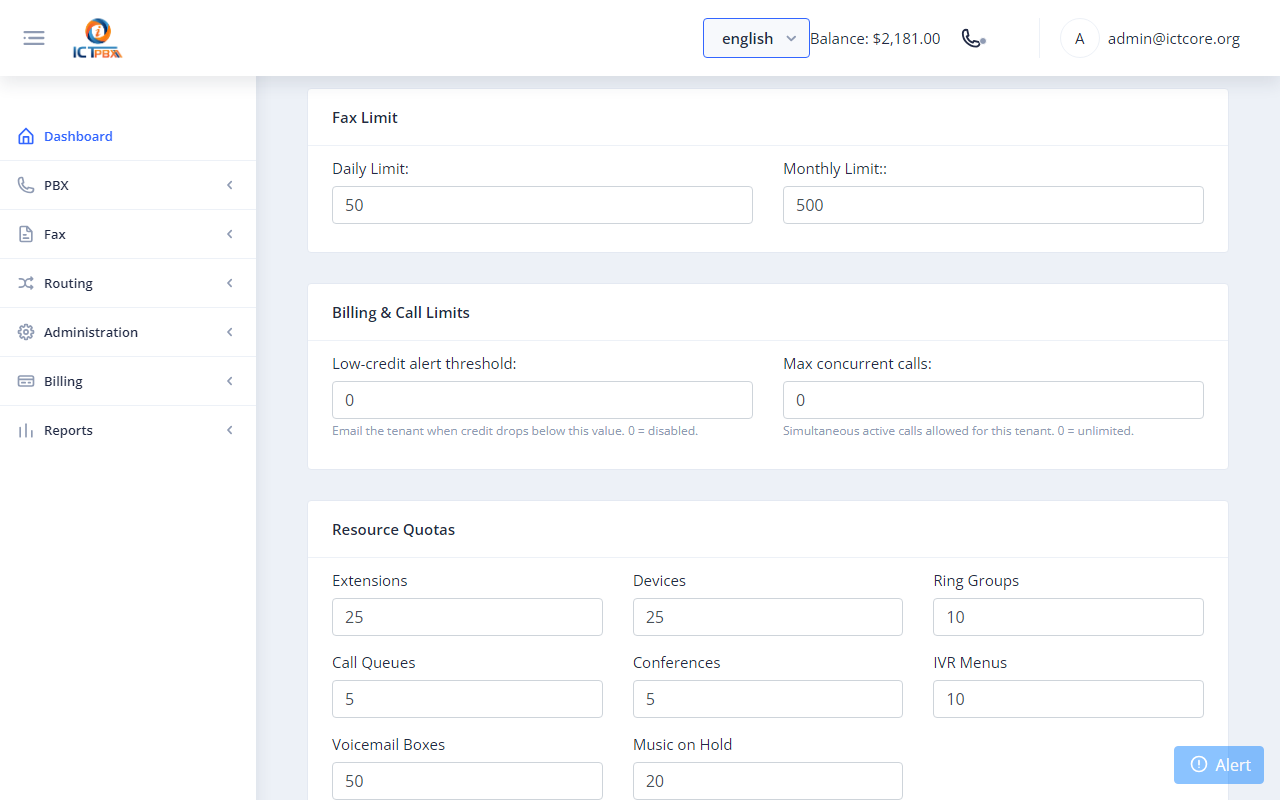Image resolution: width=1280 pixels, height=800 pixels.
Task: Open the Routing sidebar menu
Action: (x=128, y=283)
